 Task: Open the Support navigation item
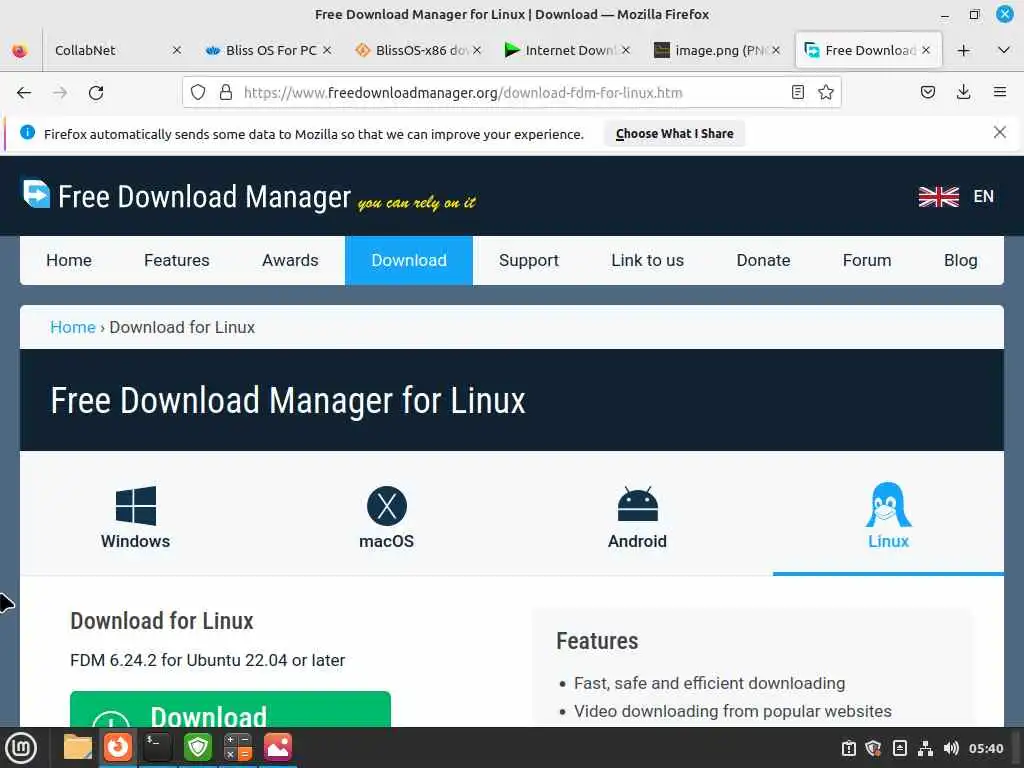tap(529, 260)
